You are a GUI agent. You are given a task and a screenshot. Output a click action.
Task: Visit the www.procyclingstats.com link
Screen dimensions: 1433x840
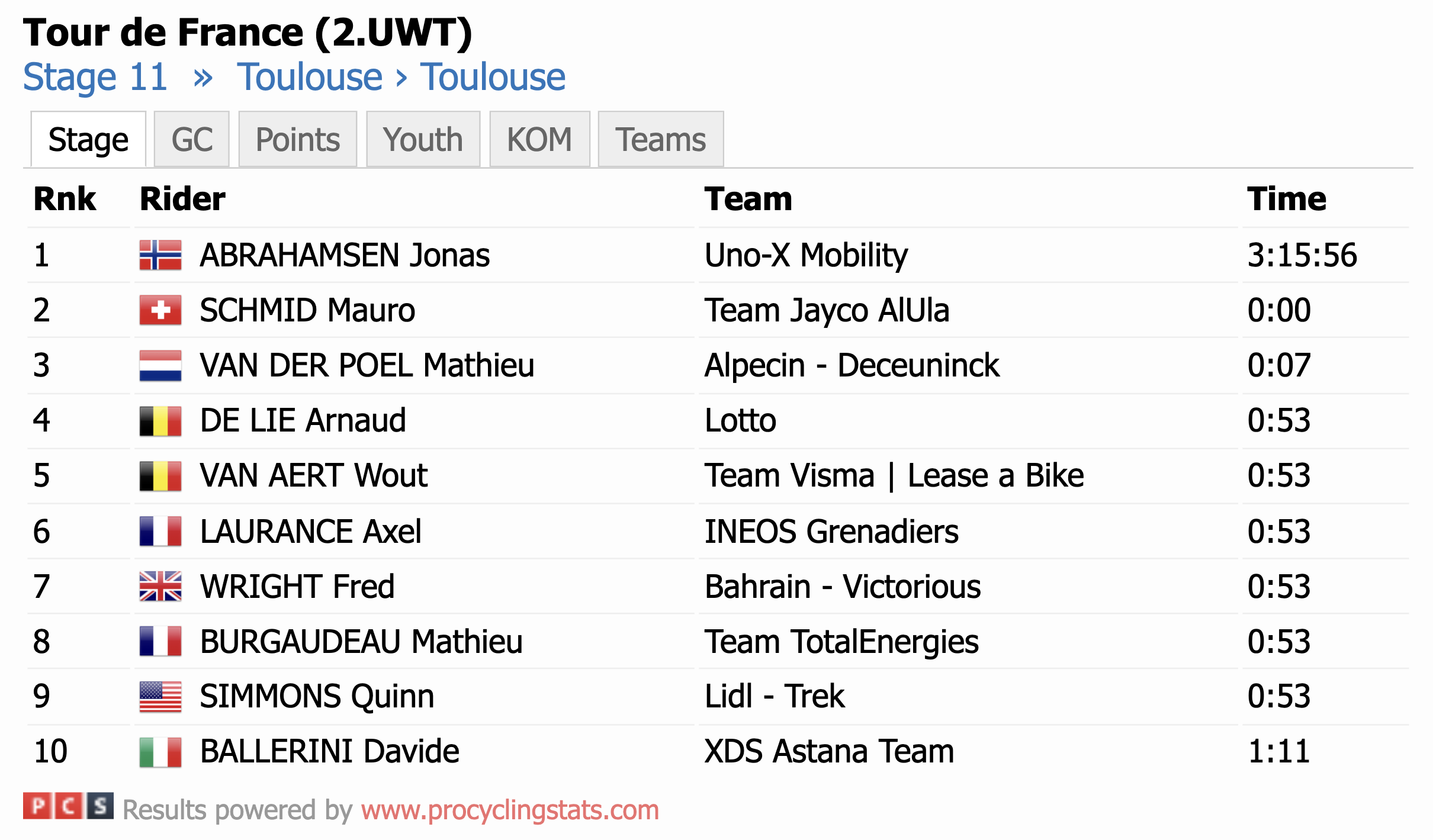510,810
